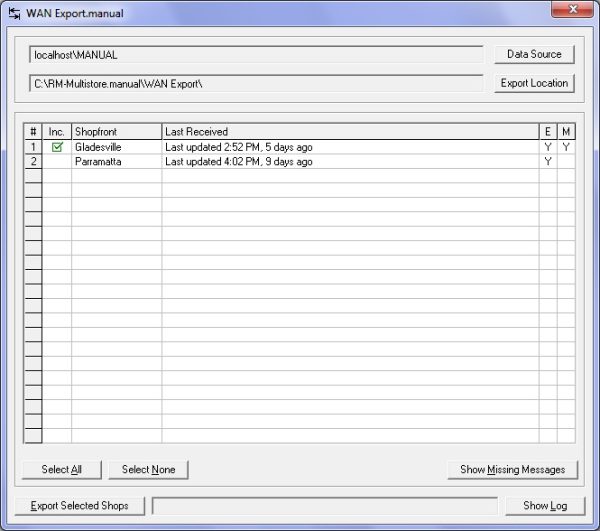
Task: Click Export Selected Shops
Action: pyautogui.click(x=80, y=505)
